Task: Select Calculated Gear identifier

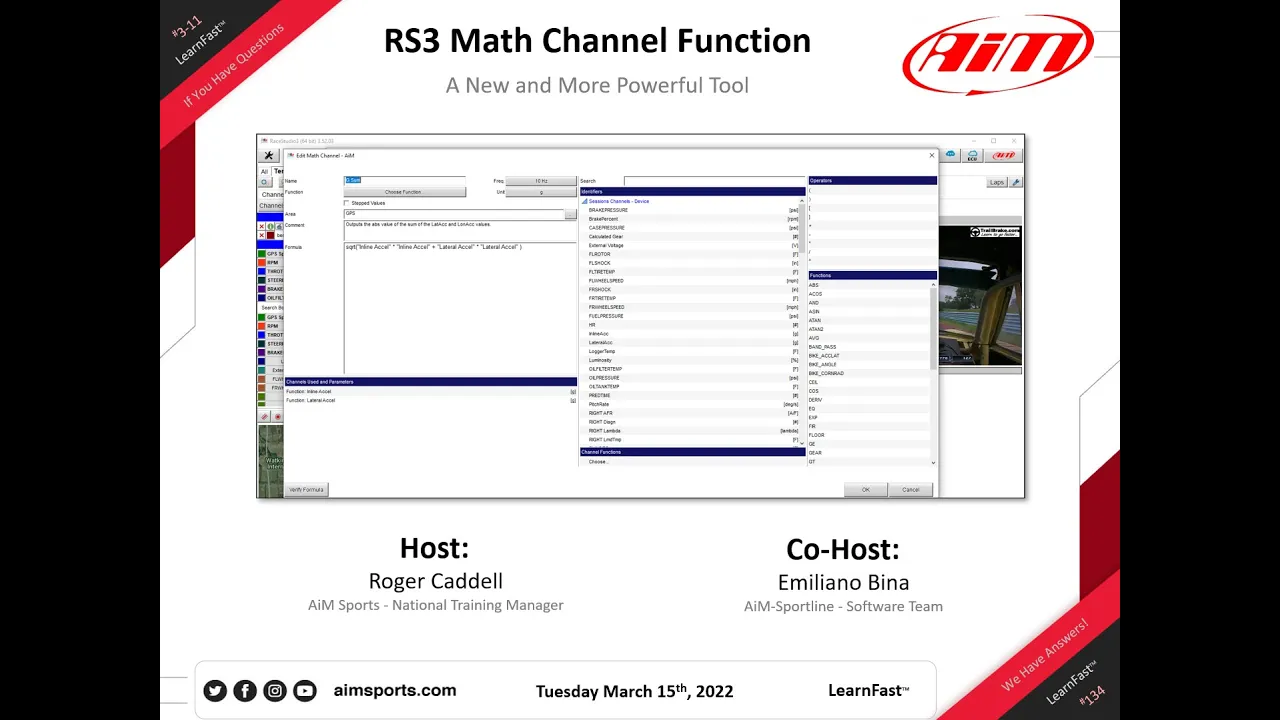Action: pos(692,237)
